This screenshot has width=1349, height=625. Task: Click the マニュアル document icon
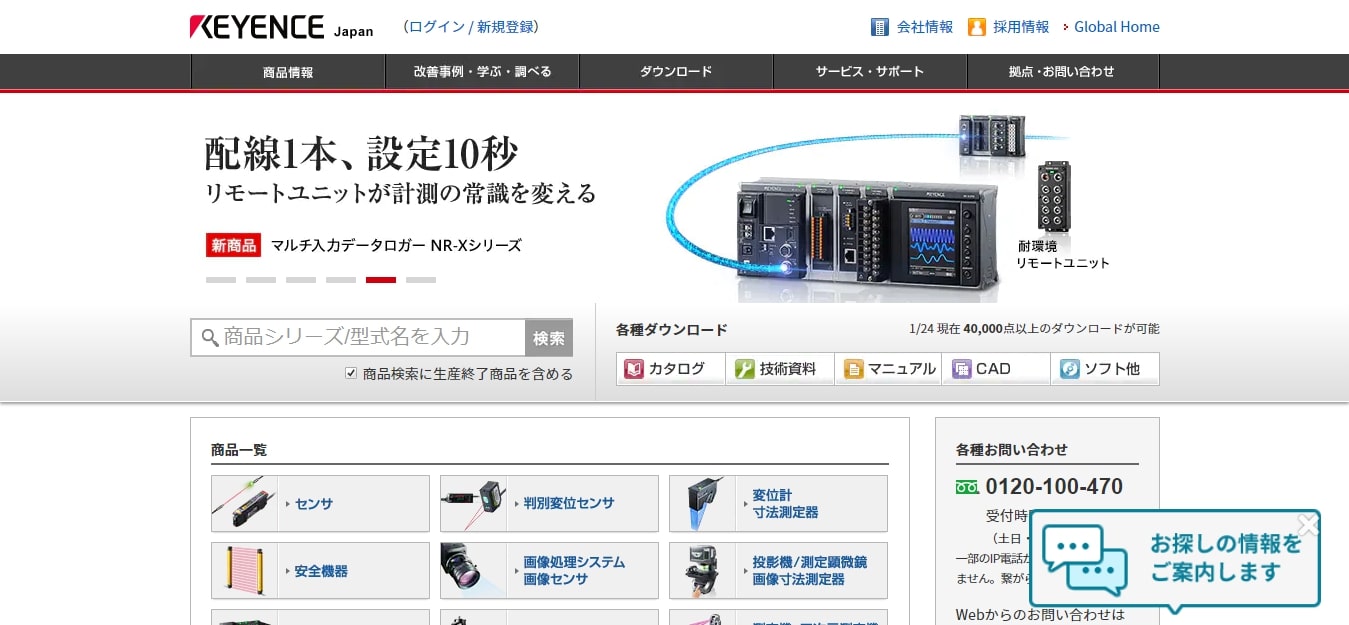tap(853, 369)
